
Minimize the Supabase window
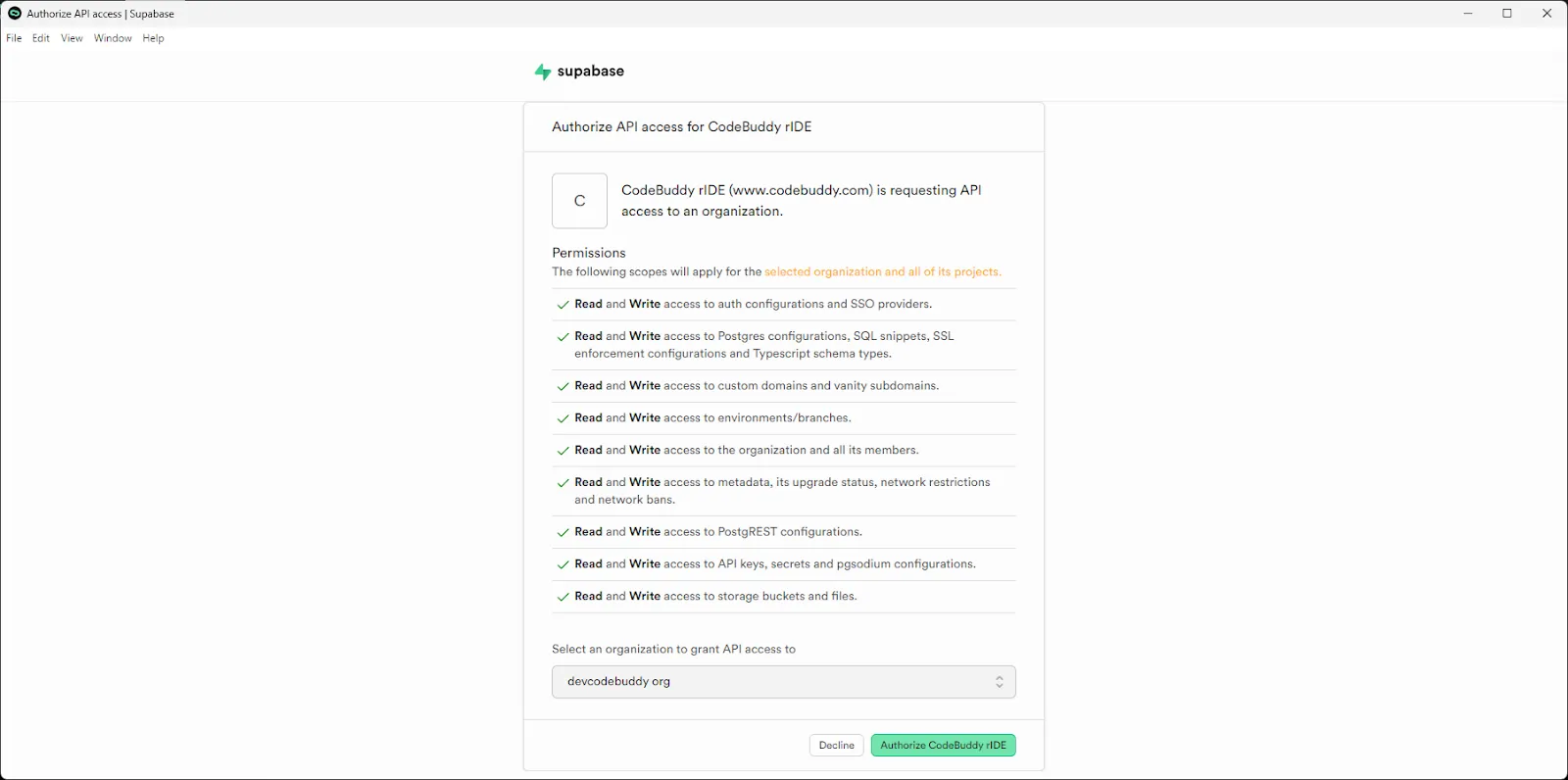(1468, 14)
